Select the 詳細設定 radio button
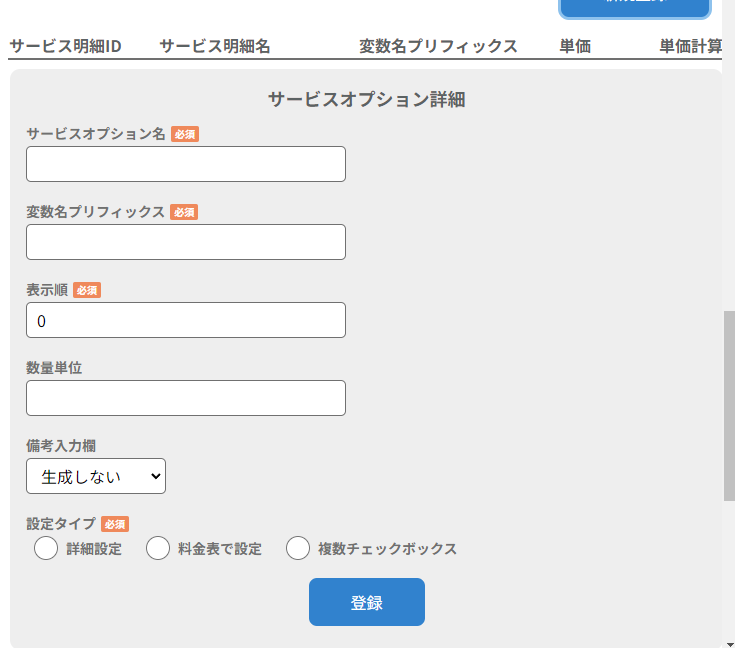 pos(46,549)
